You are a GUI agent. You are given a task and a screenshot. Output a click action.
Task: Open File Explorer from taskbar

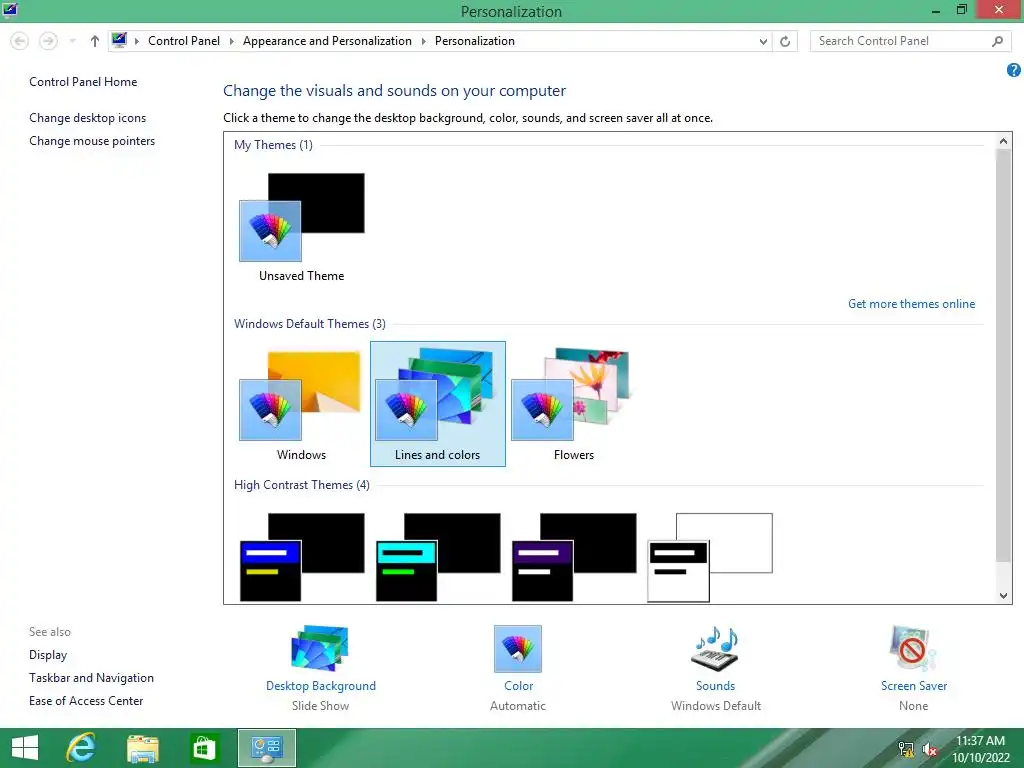pyautogui.click(x=142, y=748)
